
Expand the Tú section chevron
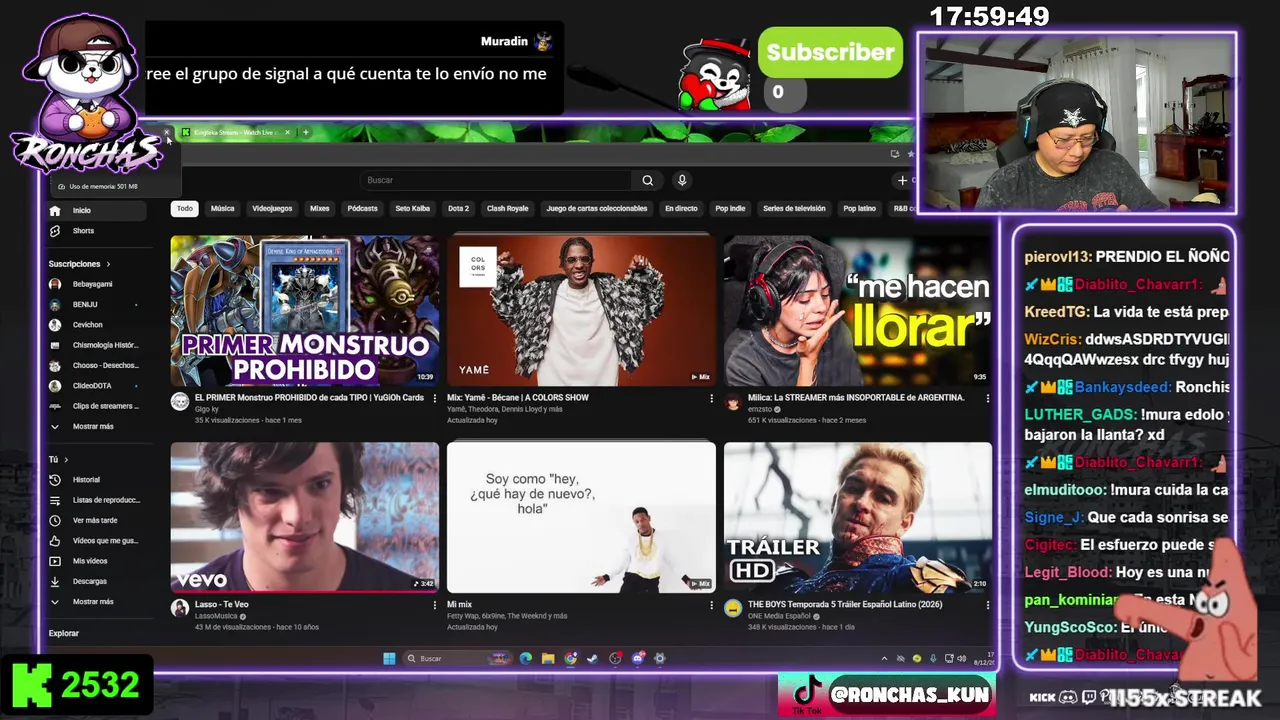pos(66,459)
